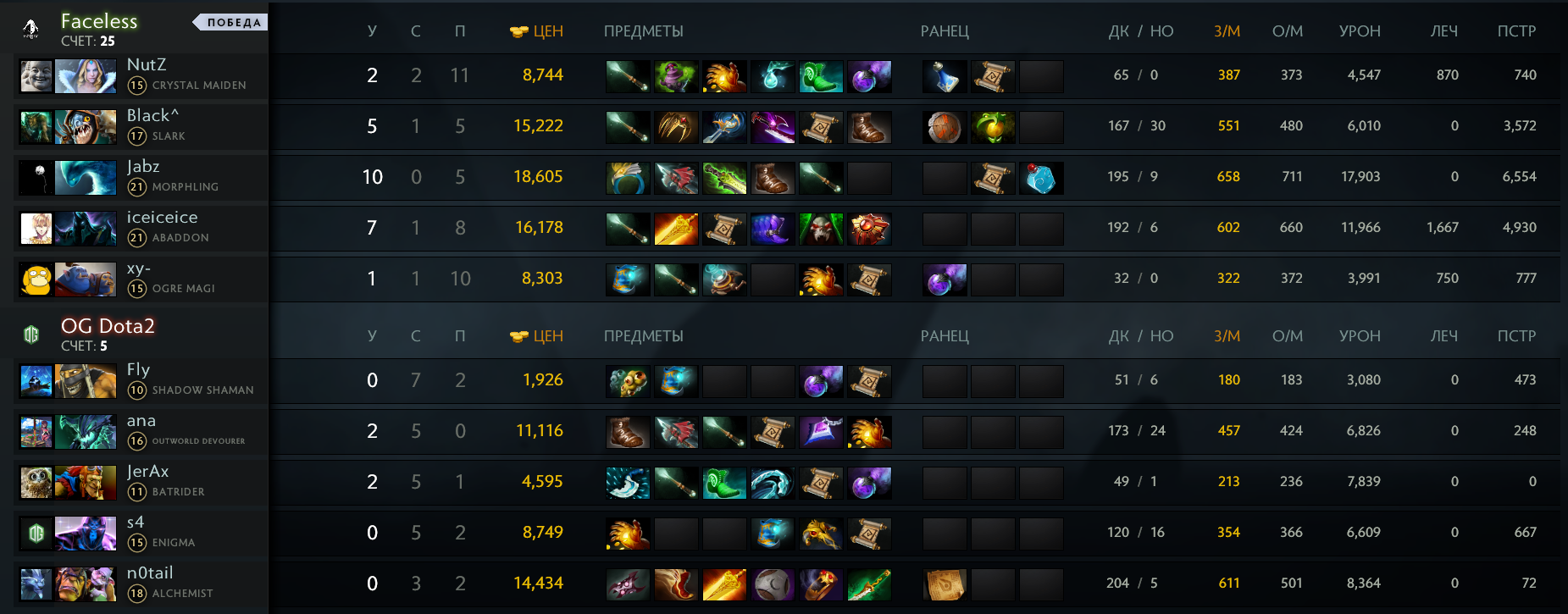Click Crystal Maiden's Glimmer Cape item

676,76
